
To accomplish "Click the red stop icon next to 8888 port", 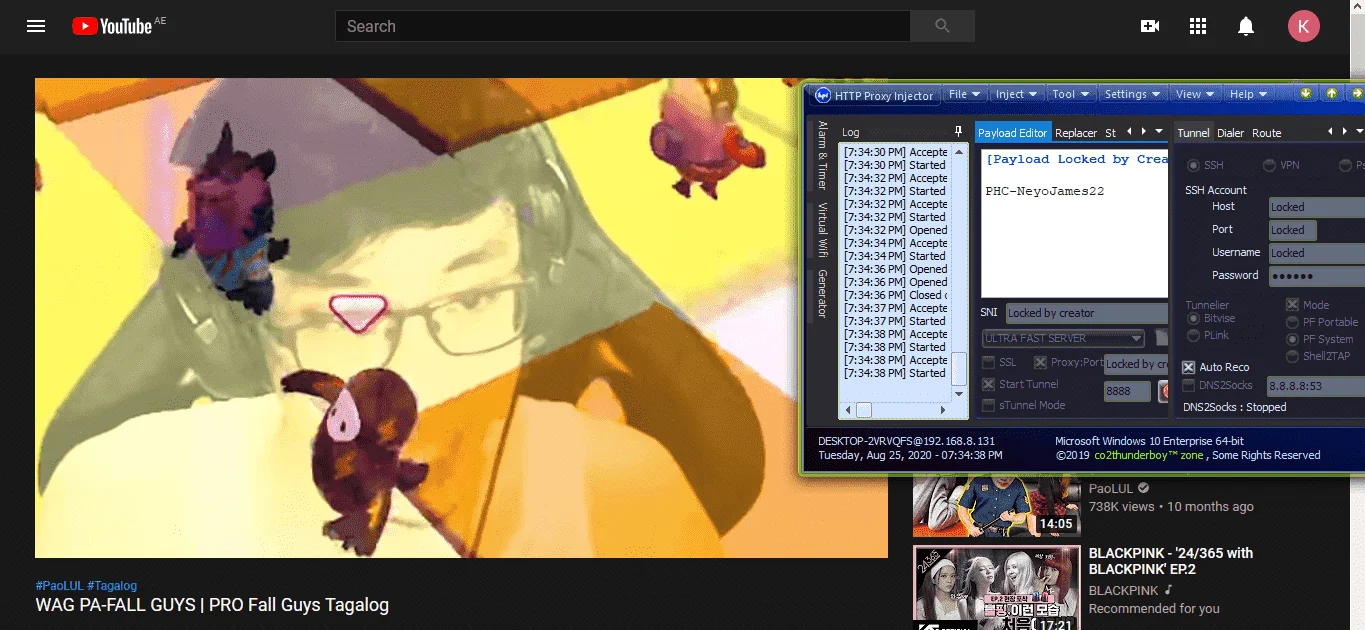I will (x=1165, y=391).
